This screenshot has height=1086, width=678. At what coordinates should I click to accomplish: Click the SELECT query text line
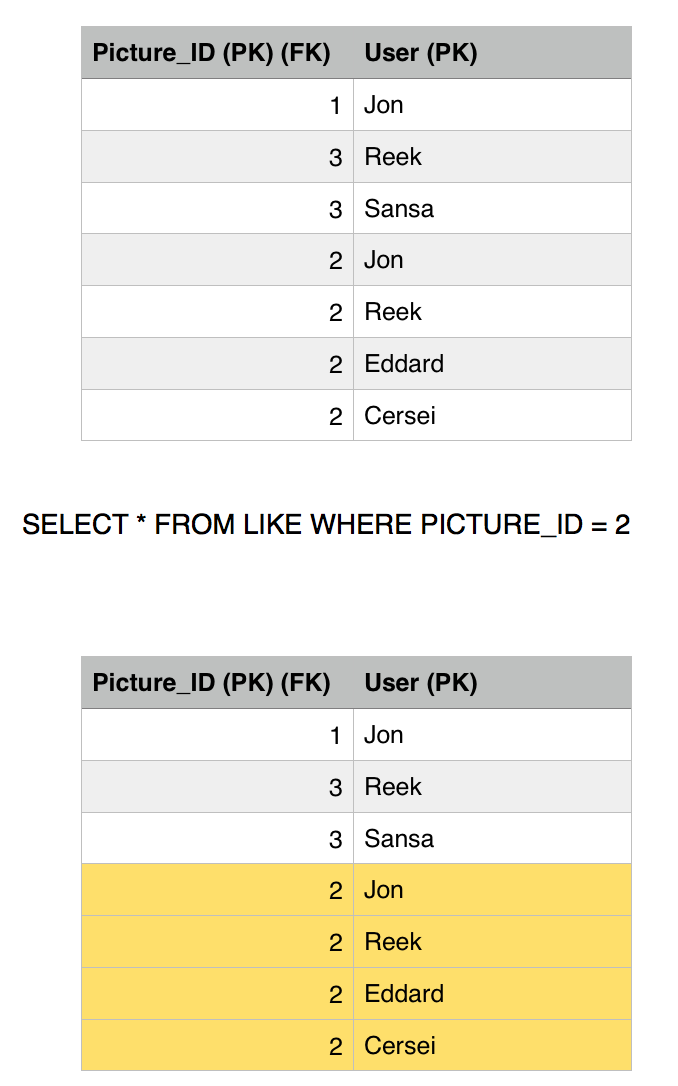(326, 525)
